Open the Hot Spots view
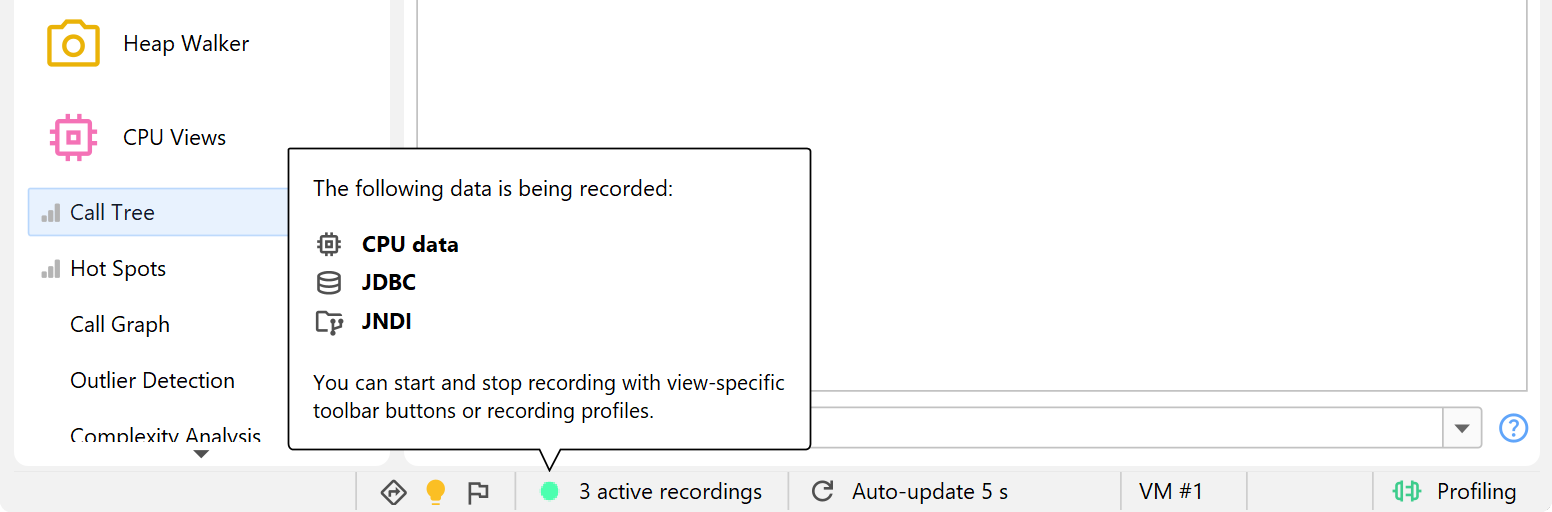 (x=118, y=269)
